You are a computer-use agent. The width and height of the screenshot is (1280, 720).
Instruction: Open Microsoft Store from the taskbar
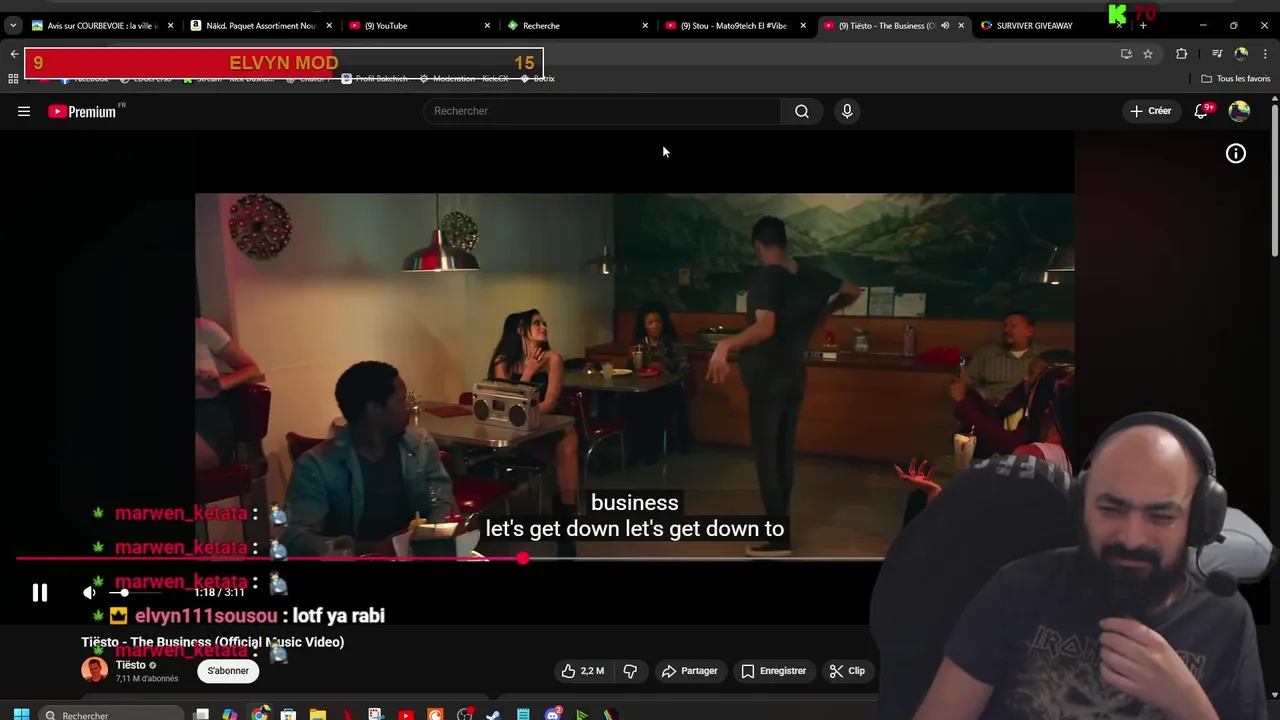click(289, 714)
